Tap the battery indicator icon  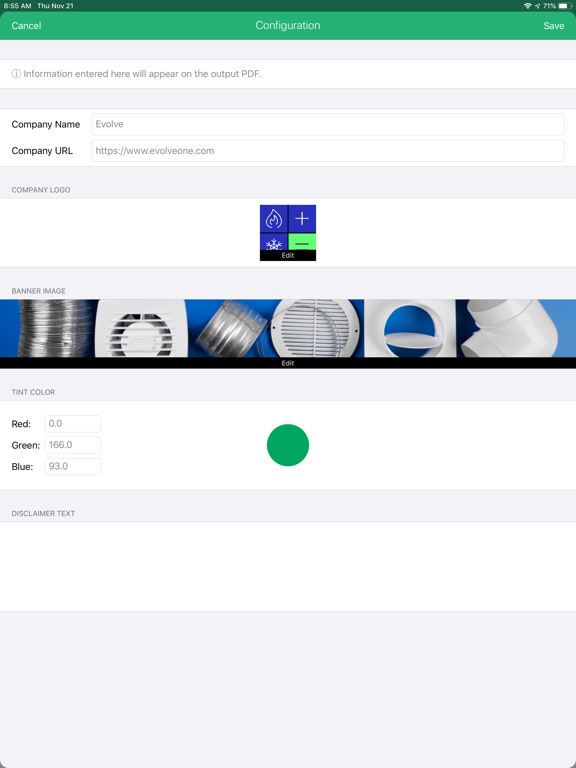(x=565, y=6)
